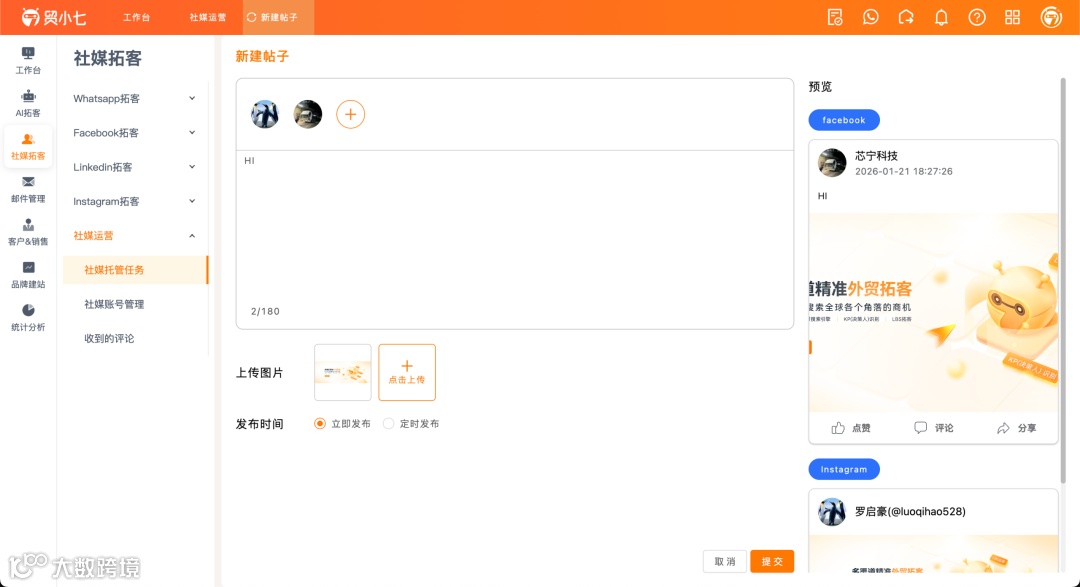
Task: Expand Whatsapp拓客 menu
Action: coord(134,99)
